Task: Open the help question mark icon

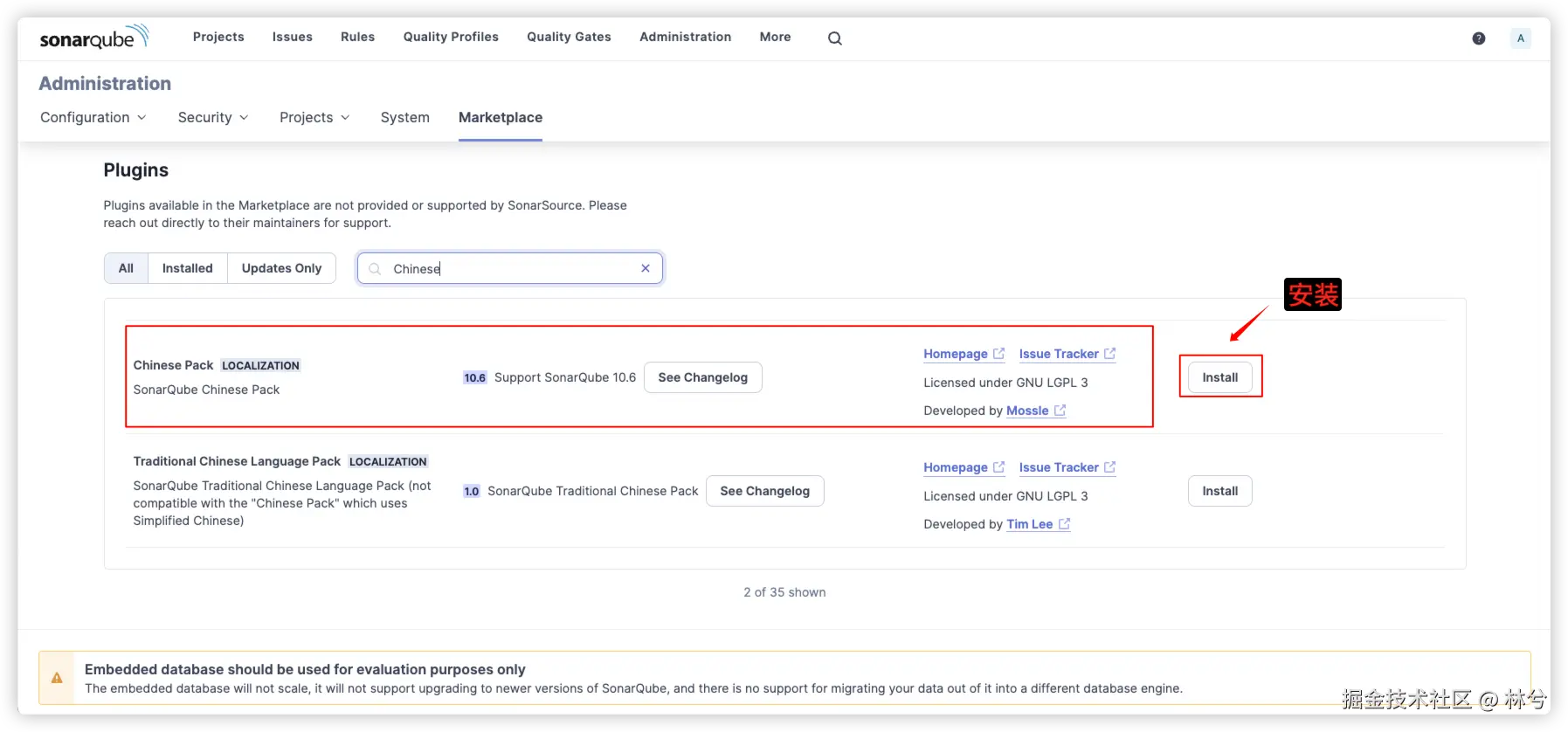Action: pos(1479,38)
